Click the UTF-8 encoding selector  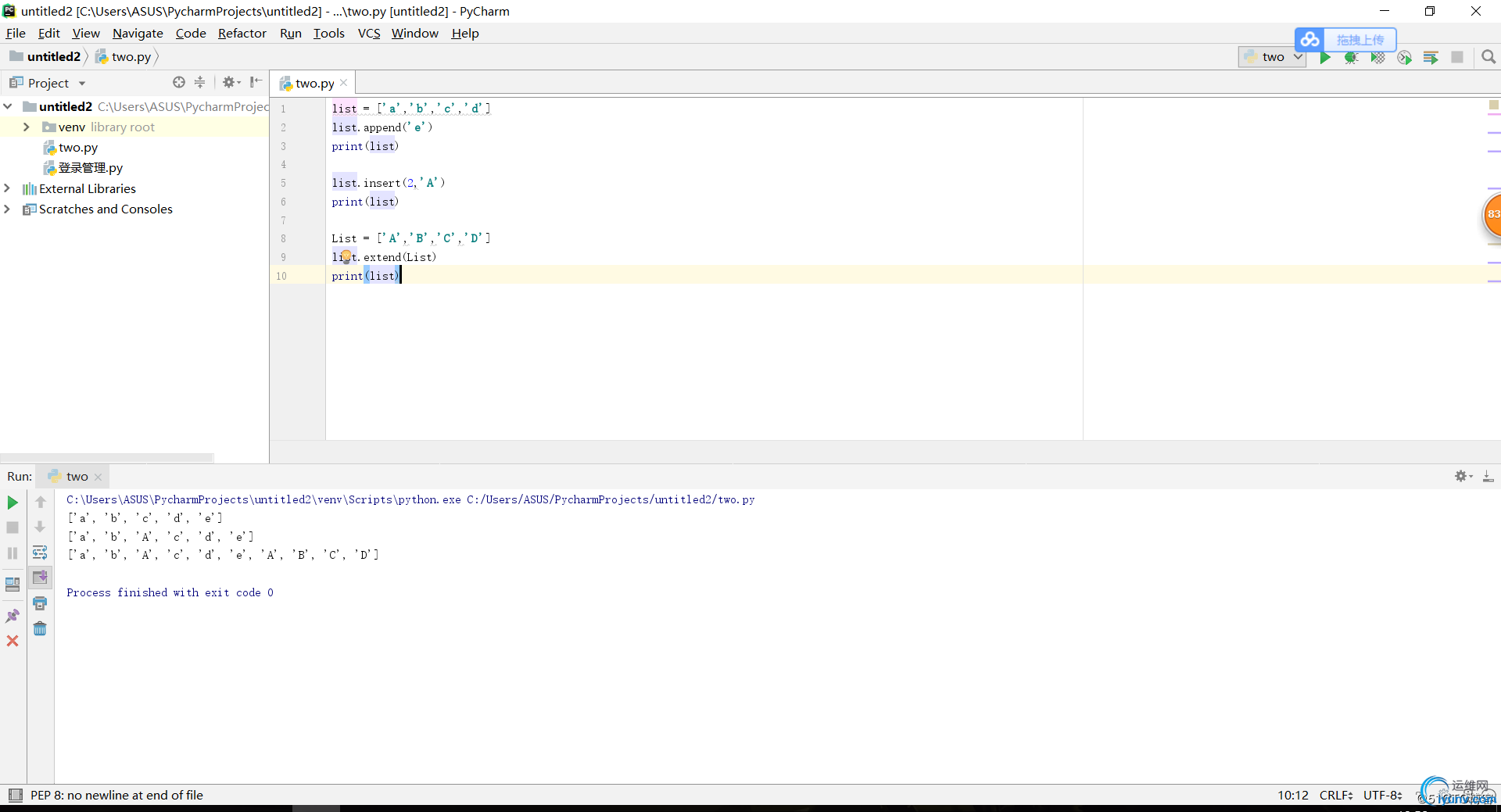(1382, 795)
